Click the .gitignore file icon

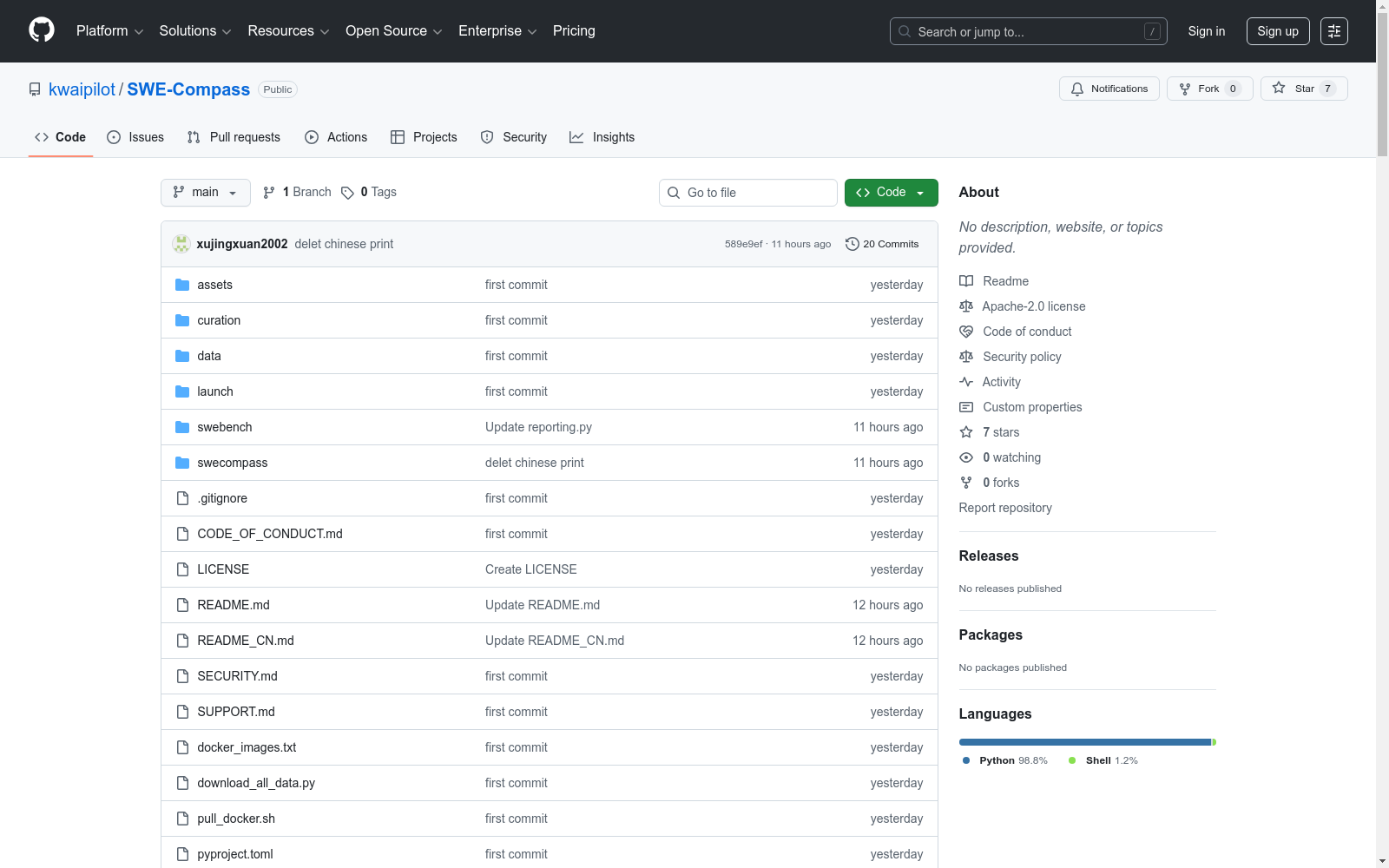[x=182, y=498]
